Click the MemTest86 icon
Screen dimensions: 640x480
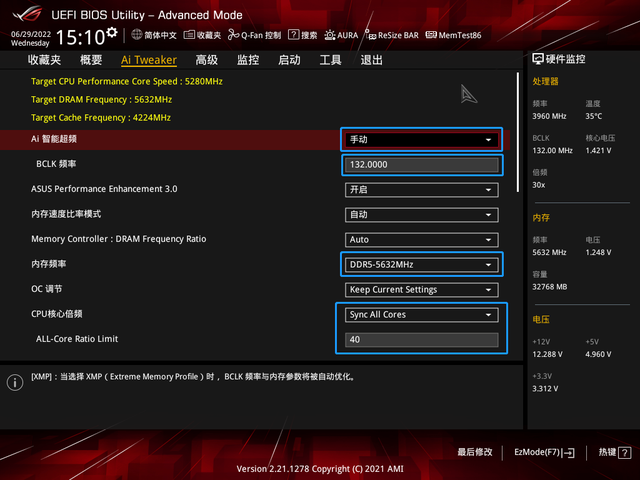click(431, 35)
